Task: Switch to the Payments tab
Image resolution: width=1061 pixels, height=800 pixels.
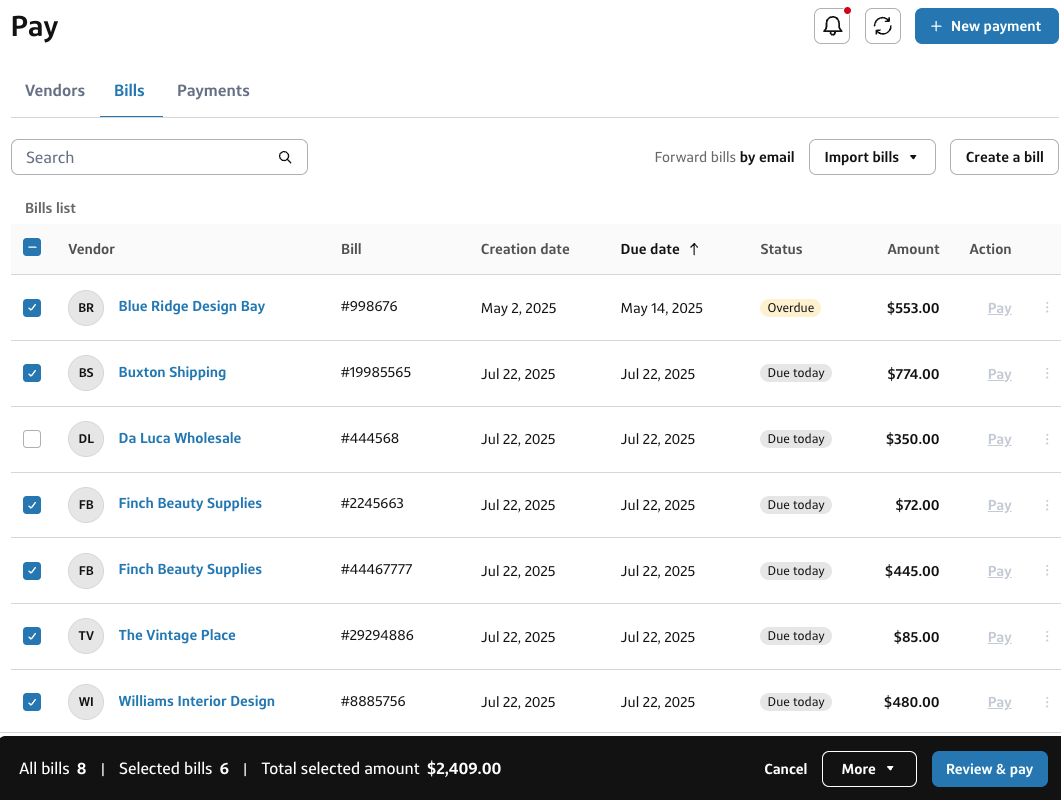Action: (x=213, y=91)
